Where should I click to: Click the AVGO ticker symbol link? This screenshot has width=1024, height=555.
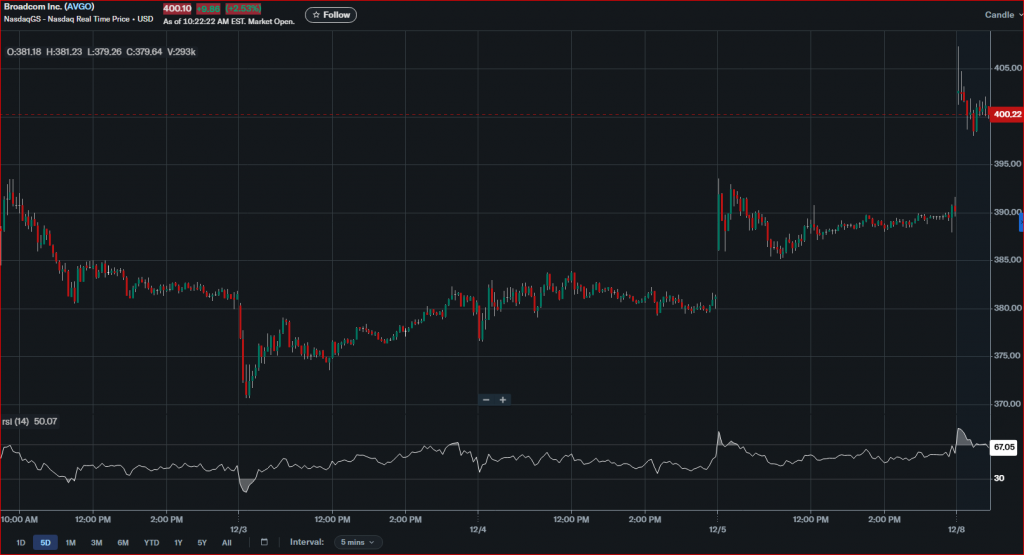pos(77,7)
